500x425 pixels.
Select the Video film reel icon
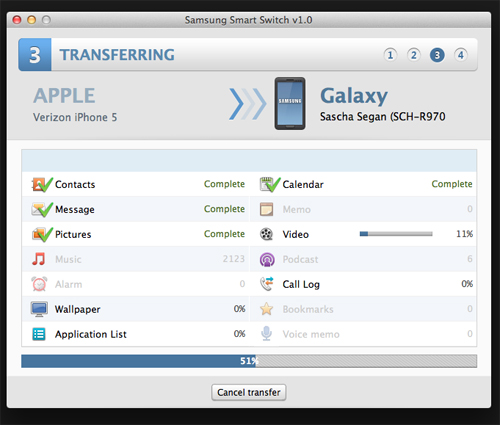tap(266, 234)
